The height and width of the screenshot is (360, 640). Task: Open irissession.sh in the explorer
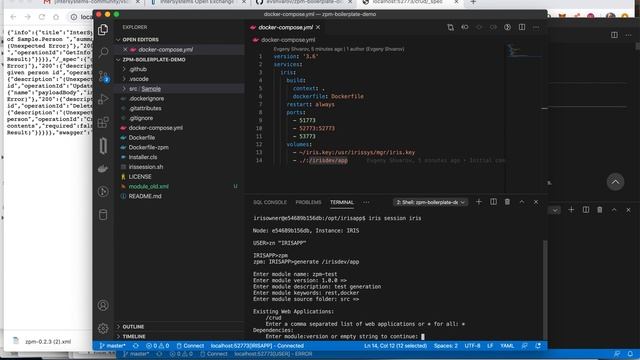point(146,167)
